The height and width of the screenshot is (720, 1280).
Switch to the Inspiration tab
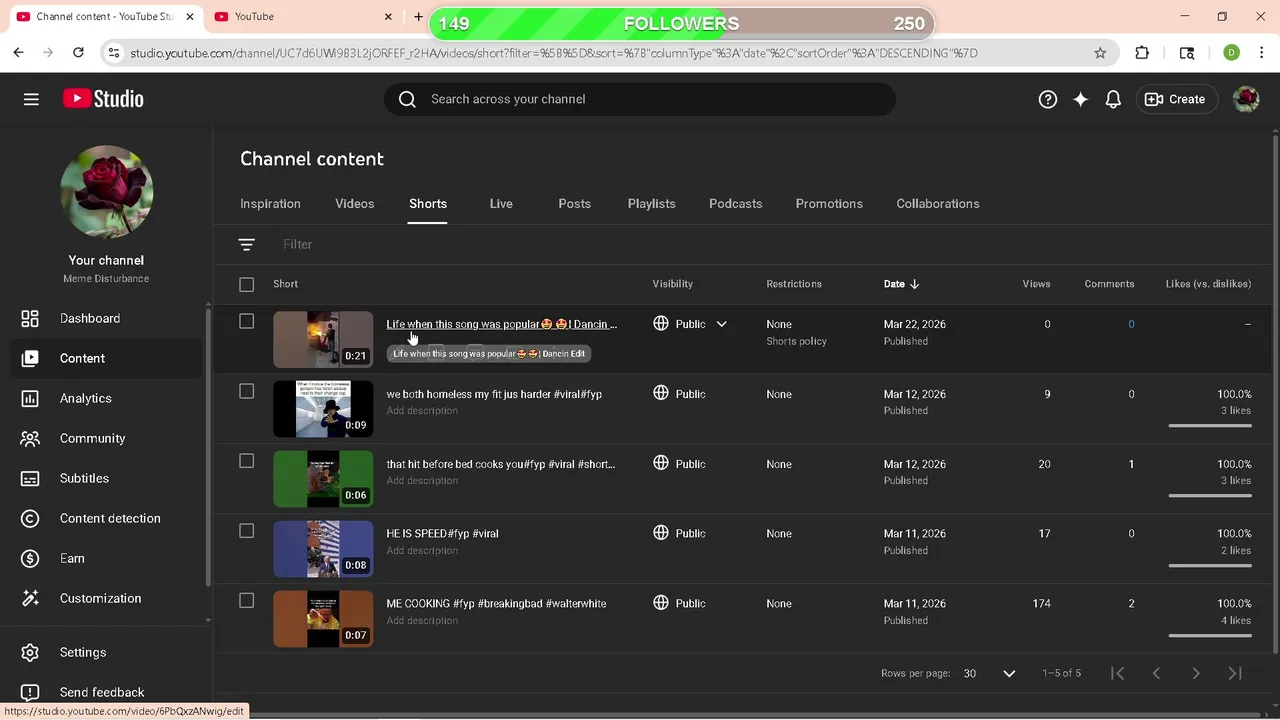point(270,204)
